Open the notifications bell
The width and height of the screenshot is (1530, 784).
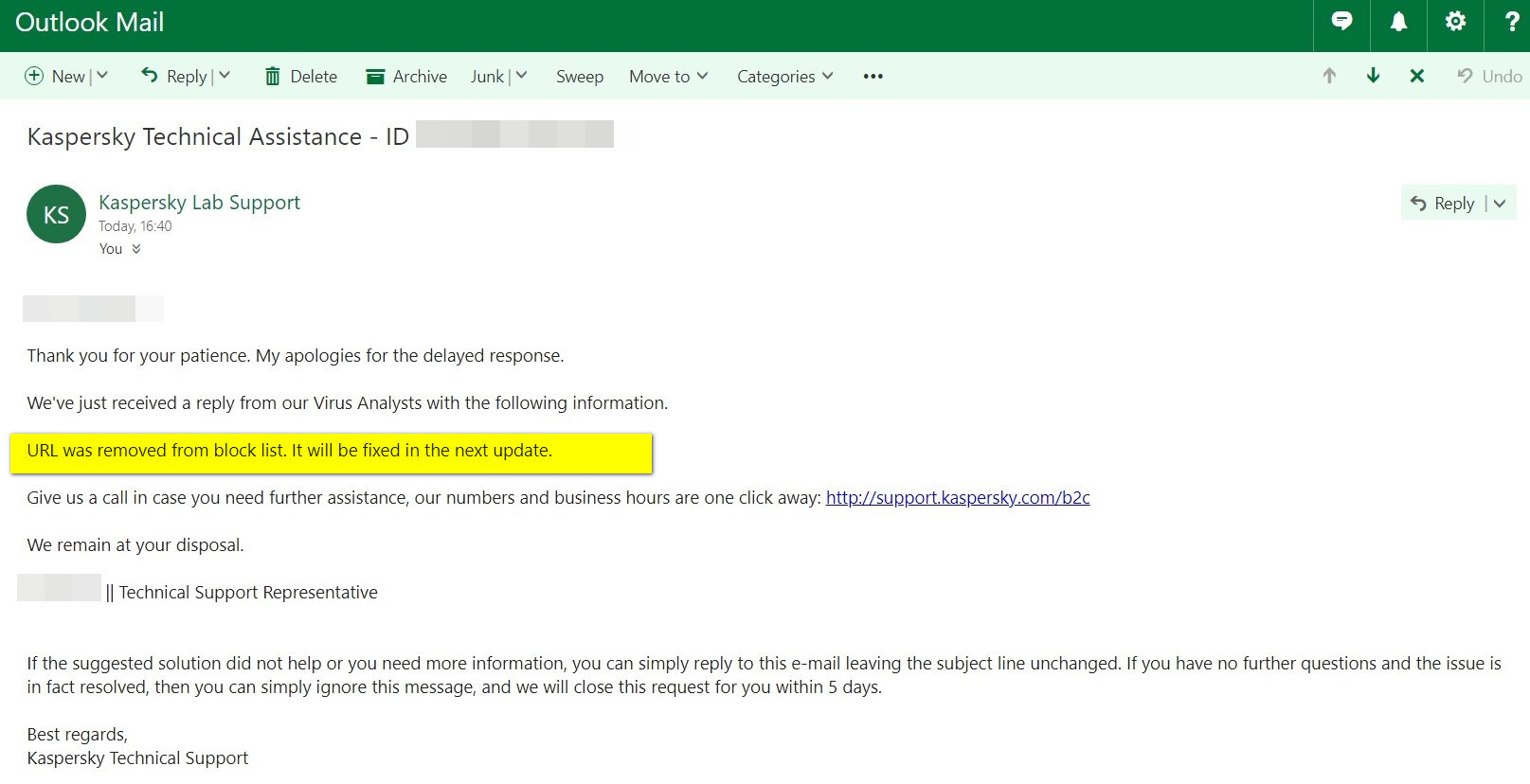(x=1398, y=22)
